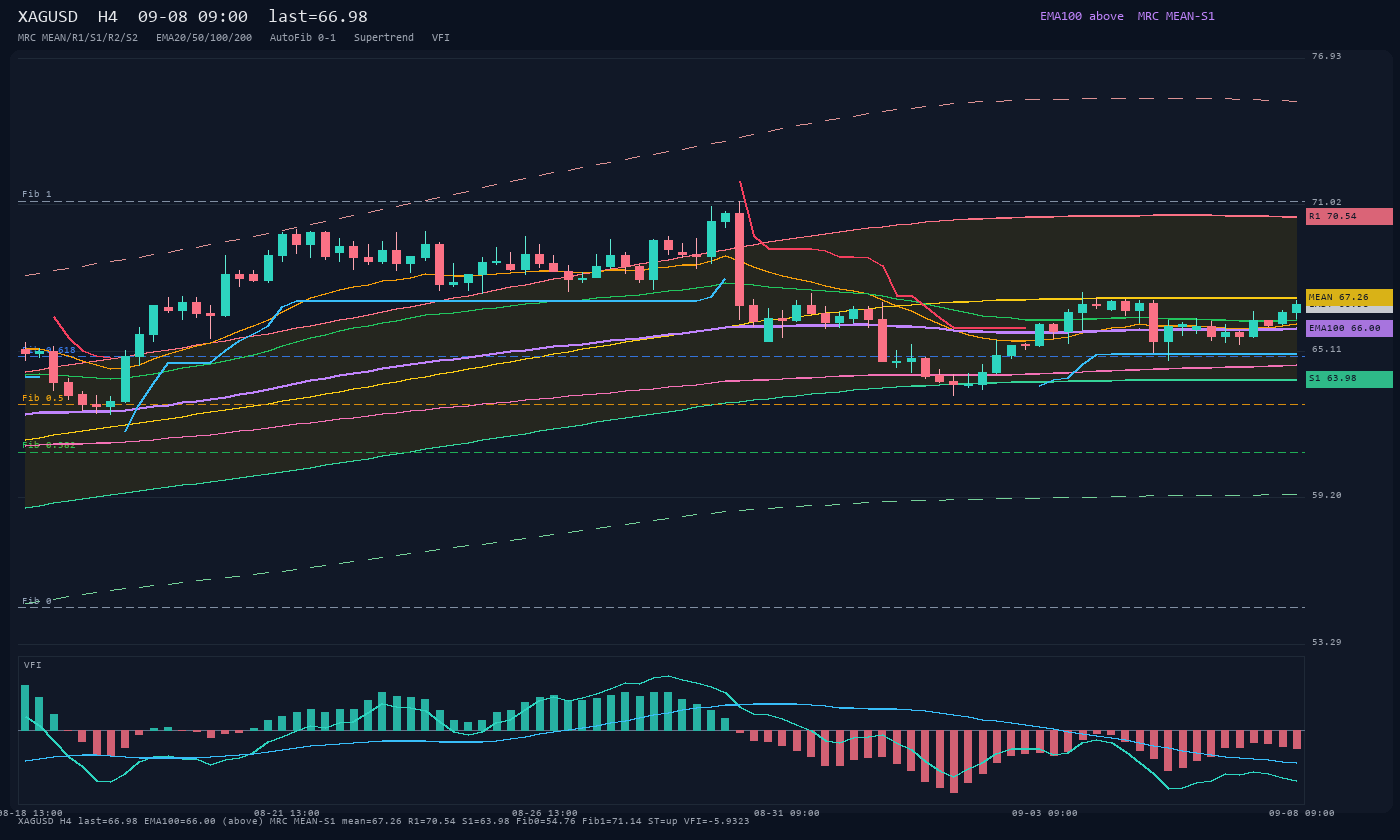This screenshot has width=1400, height=840.
Task: Click the last=66.98 value in the title
Action: (318, 17)
